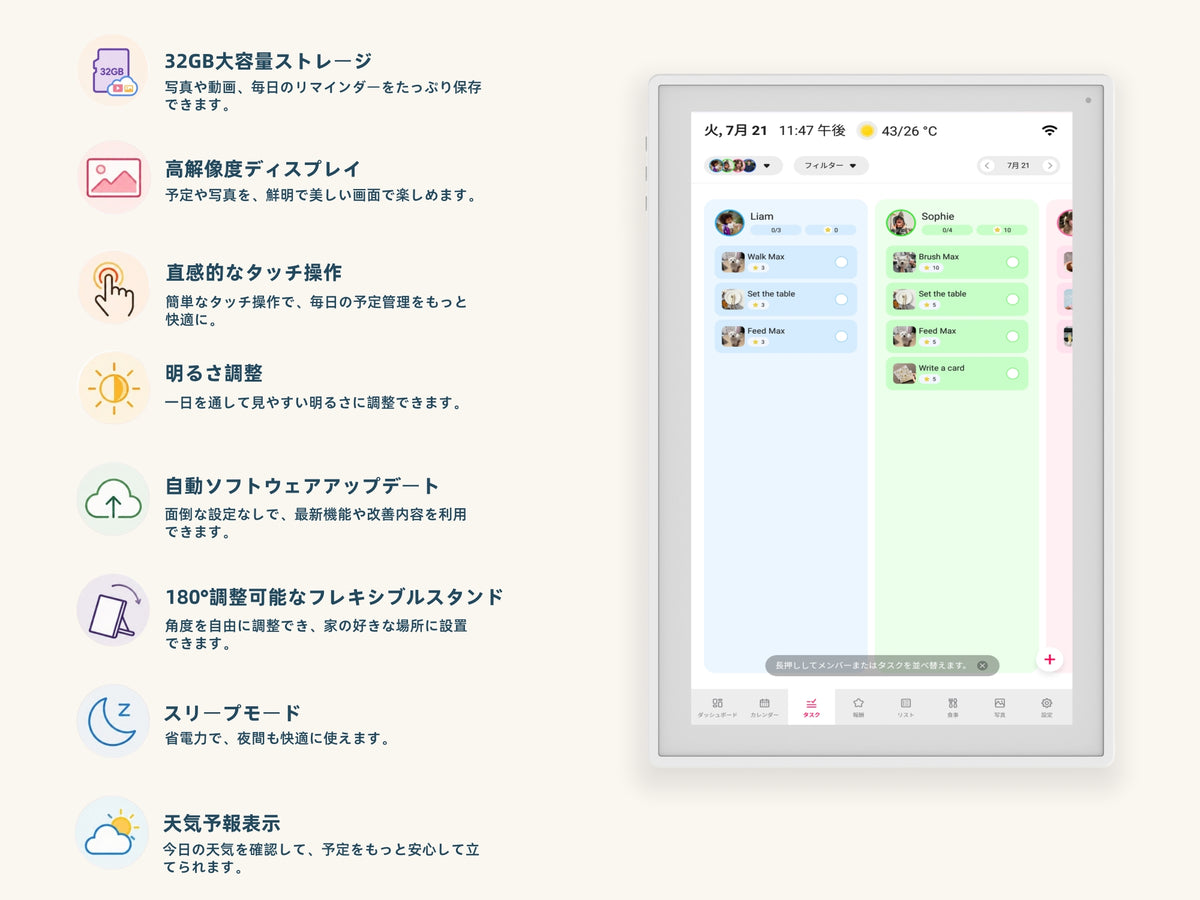The height and width of the screenshot is (900, 1200).
Task: Switch to the カレンダー tab
Action: click(764, 708)
